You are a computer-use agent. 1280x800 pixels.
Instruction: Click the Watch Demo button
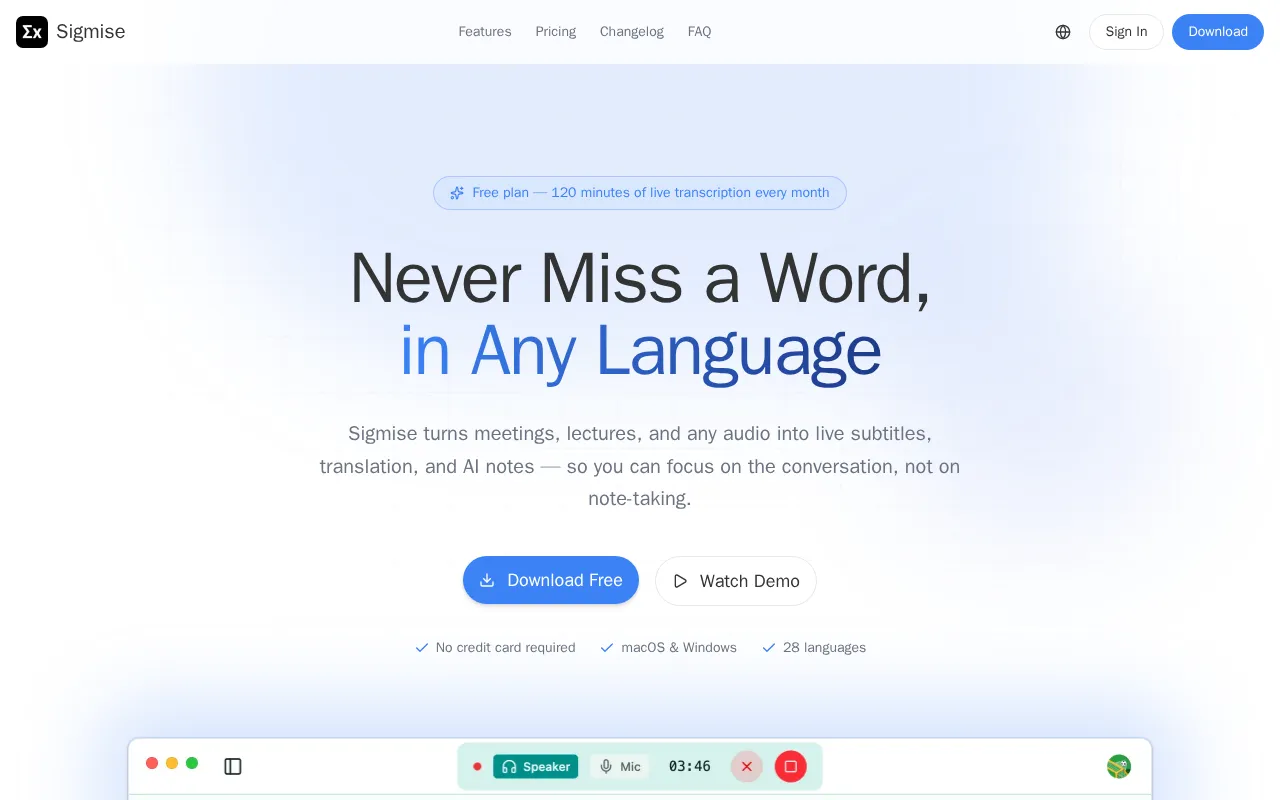click(x=736, y=581)
